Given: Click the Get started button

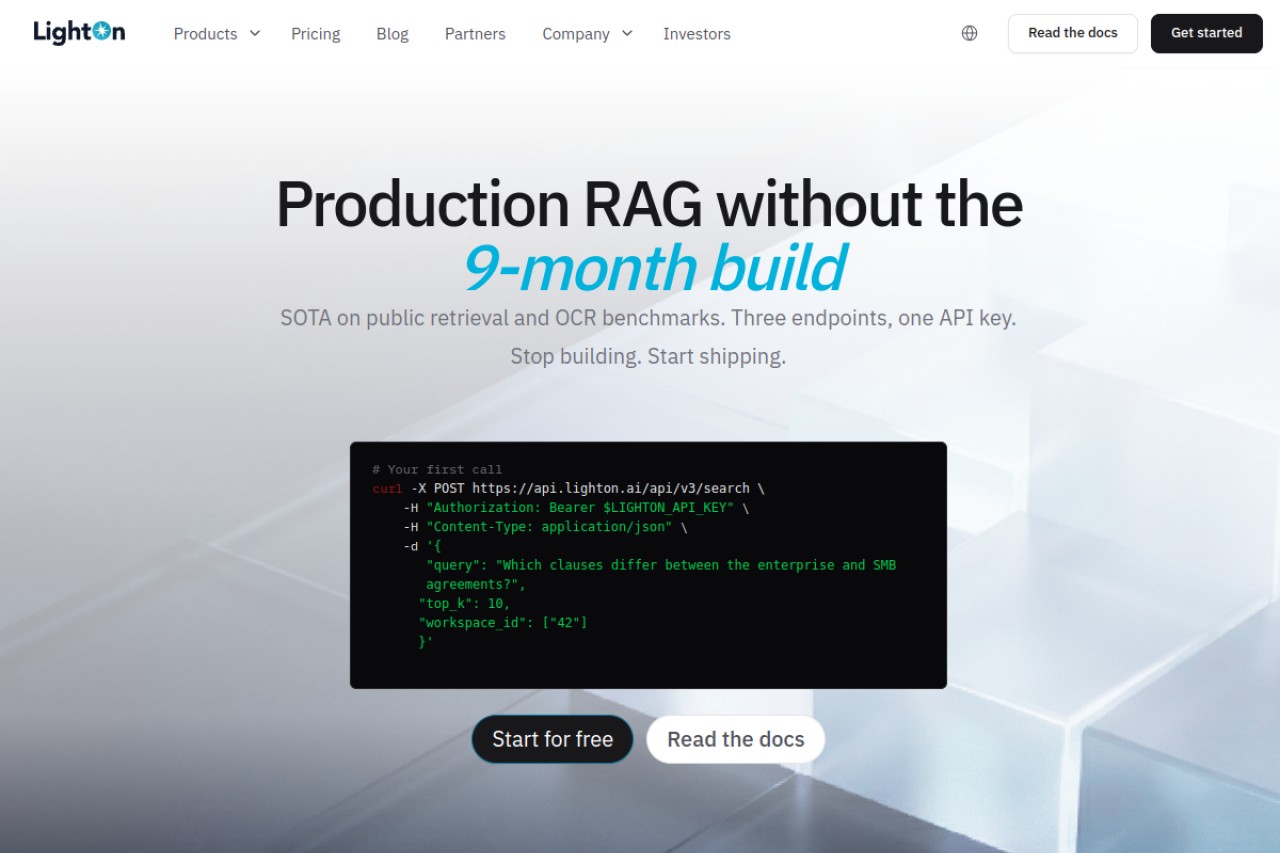Looking at the screenshot, I should (1207, 33).
